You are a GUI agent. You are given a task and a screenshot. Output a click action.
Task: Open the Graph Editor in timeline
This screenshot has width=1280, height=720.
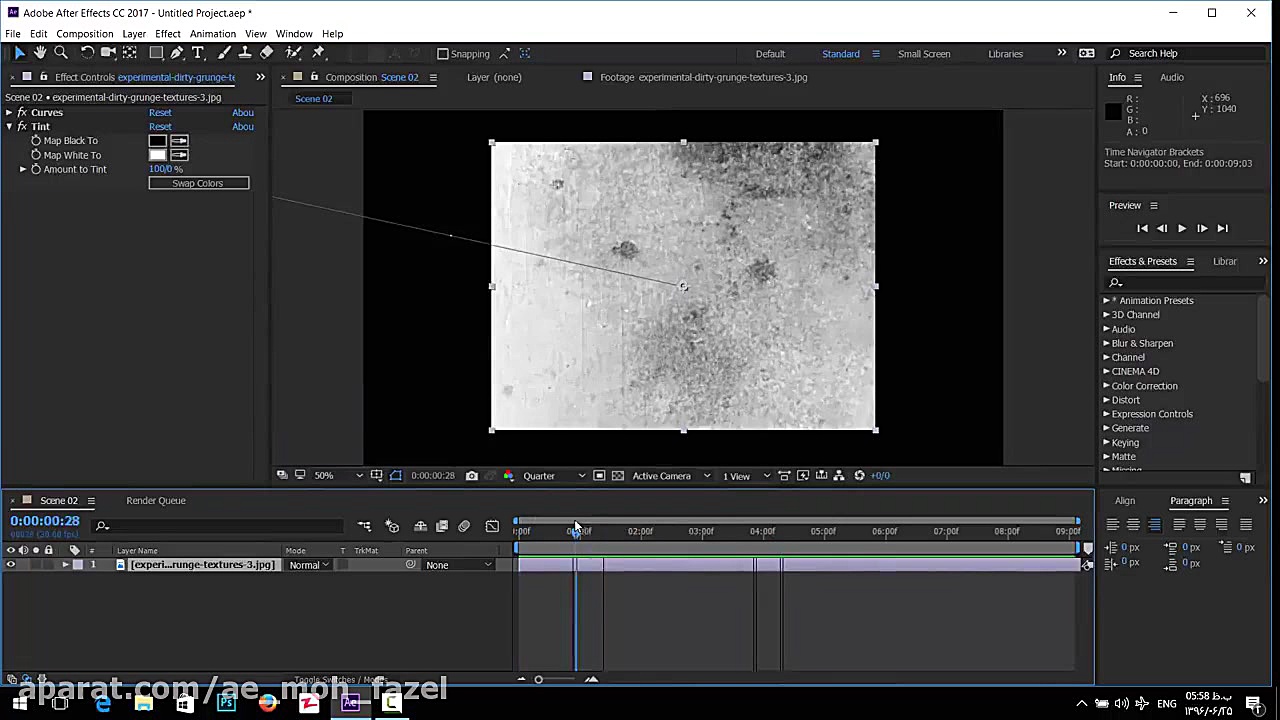click(x=492, y=526)
